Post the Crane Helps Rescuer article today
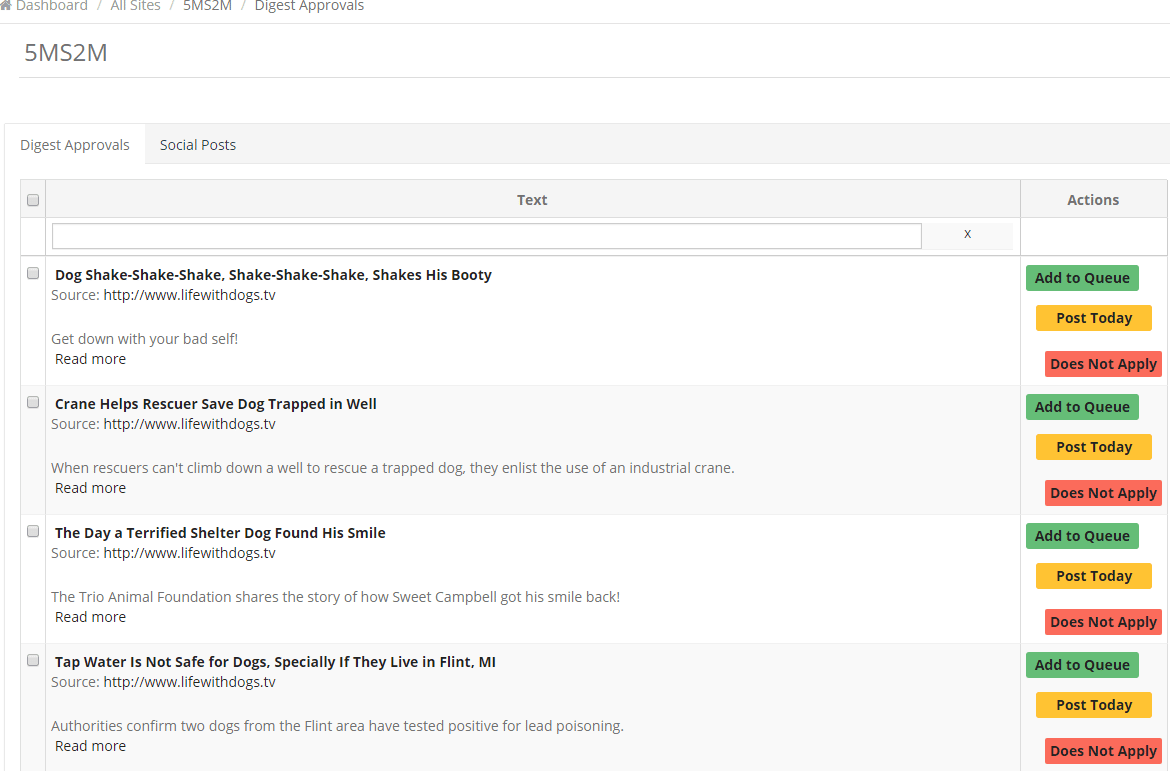 (x=1093, y=447)
